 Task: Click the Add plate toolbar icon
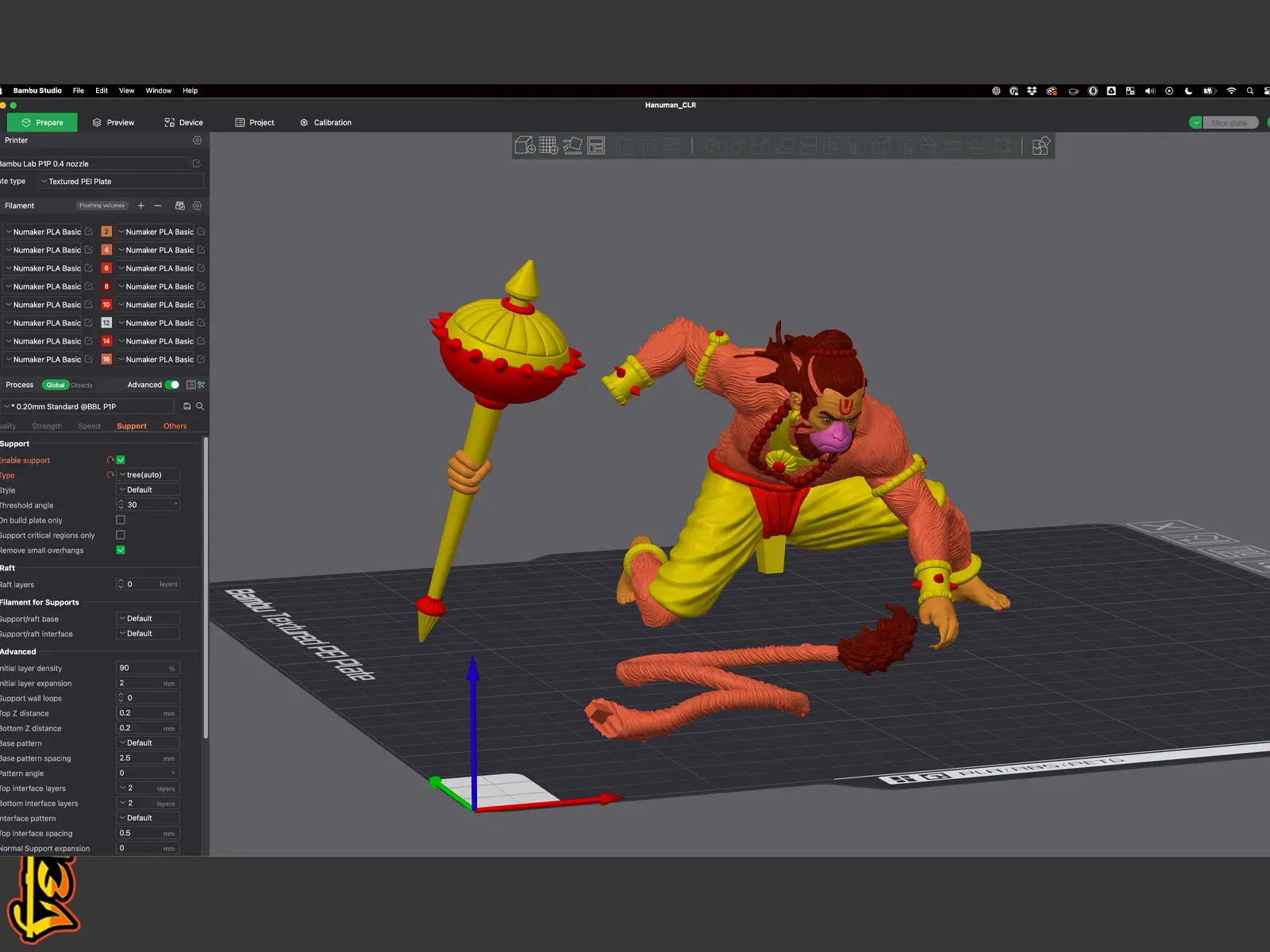click(548, 145)
